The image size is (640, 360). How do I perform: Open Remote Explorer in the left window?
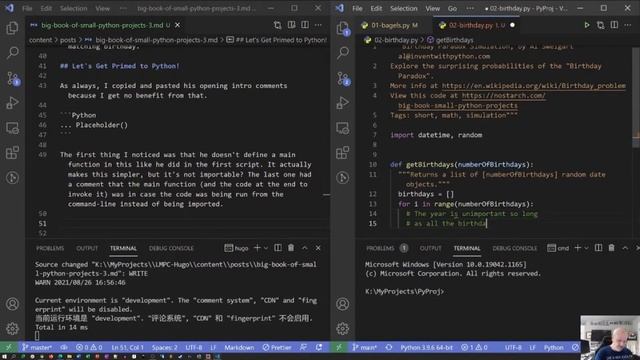click(x=12, y=128)
